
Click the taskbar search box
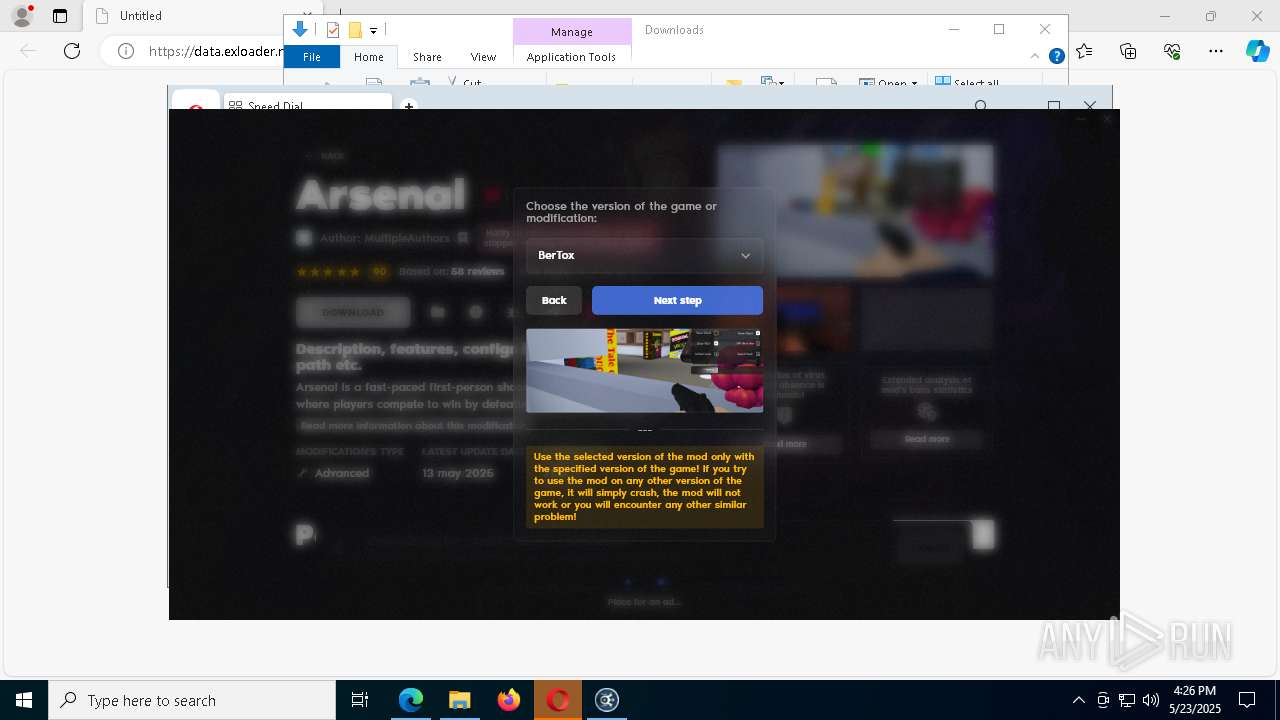(x=192, y=700)
